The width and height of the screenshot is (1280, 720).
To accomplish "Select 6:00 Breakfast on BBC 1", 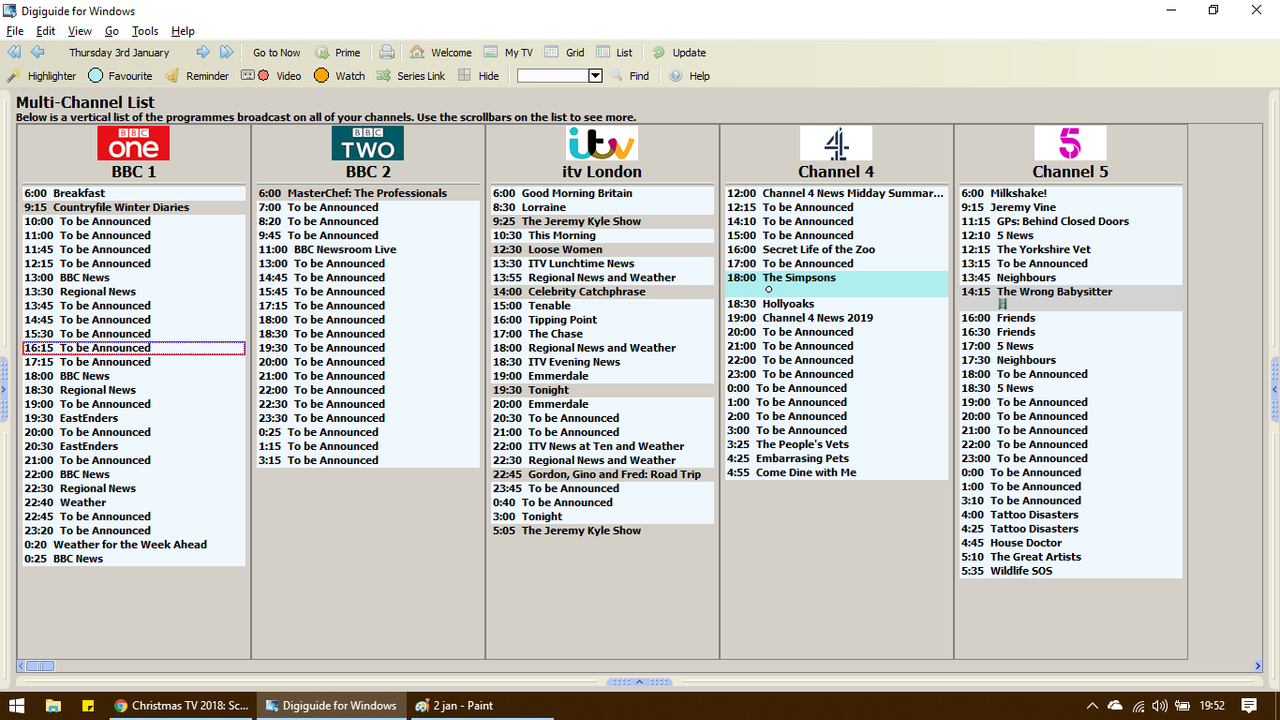I will coord(134,193).
